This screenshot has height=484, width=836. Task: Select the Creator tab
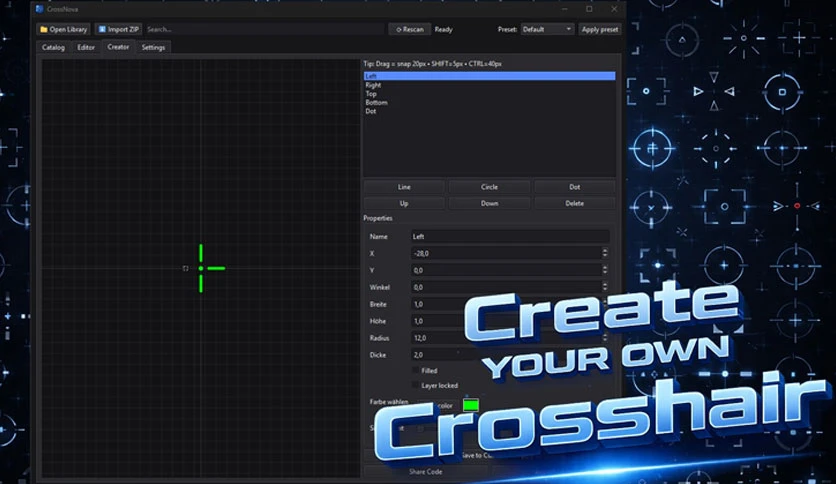point(118,47)
